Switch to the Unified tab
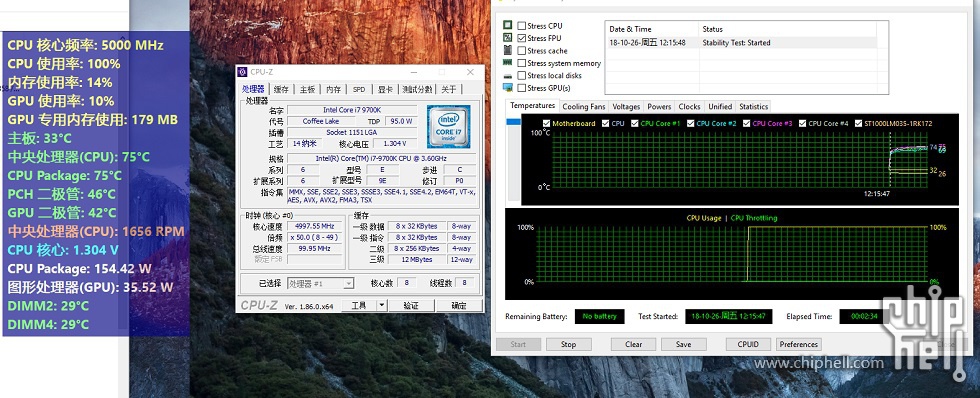Screen dimensions: 980x398 (x=720, y=107)
